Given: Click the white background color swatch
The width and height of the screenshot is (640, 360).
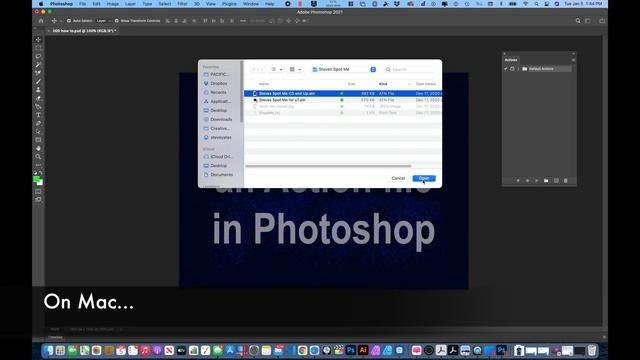Looking at the screenshot, I should tap(41, 183).
